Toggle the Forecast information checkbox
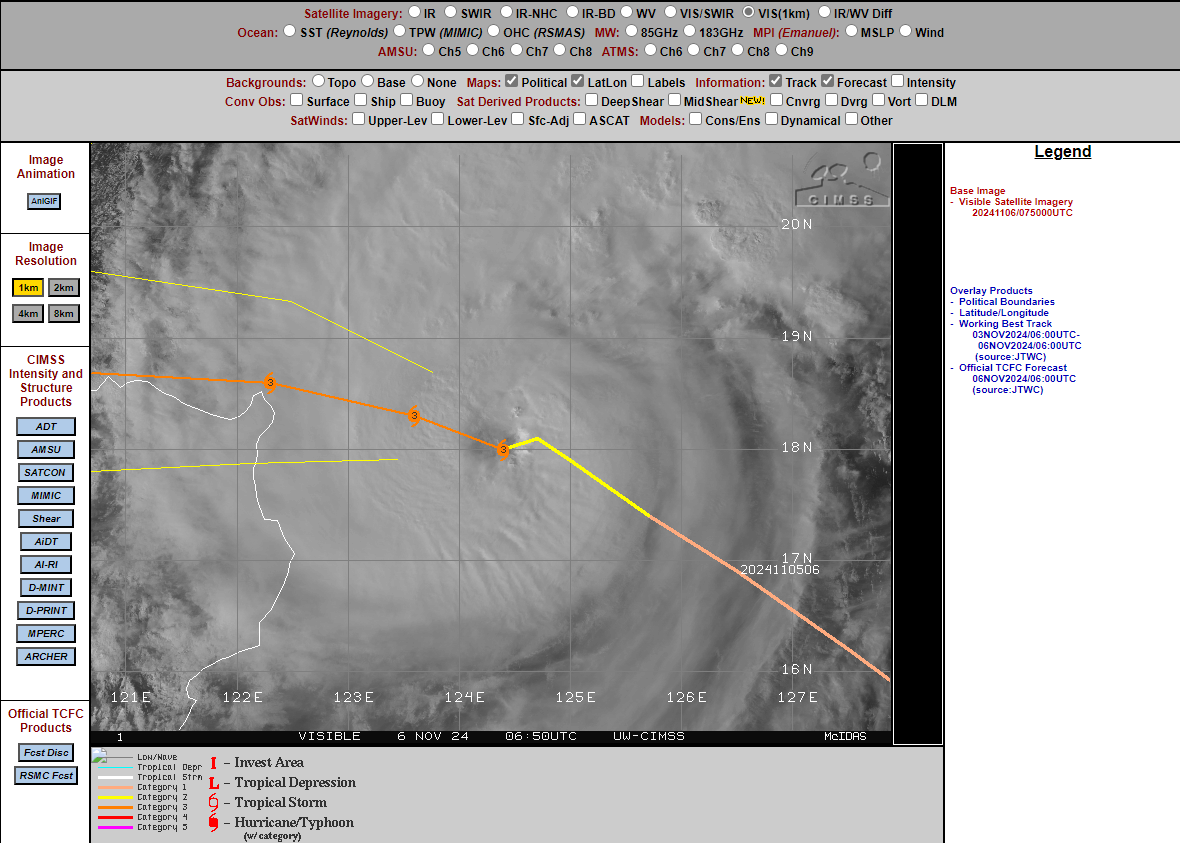This screenshot has height=843, width=1180. 827,81
